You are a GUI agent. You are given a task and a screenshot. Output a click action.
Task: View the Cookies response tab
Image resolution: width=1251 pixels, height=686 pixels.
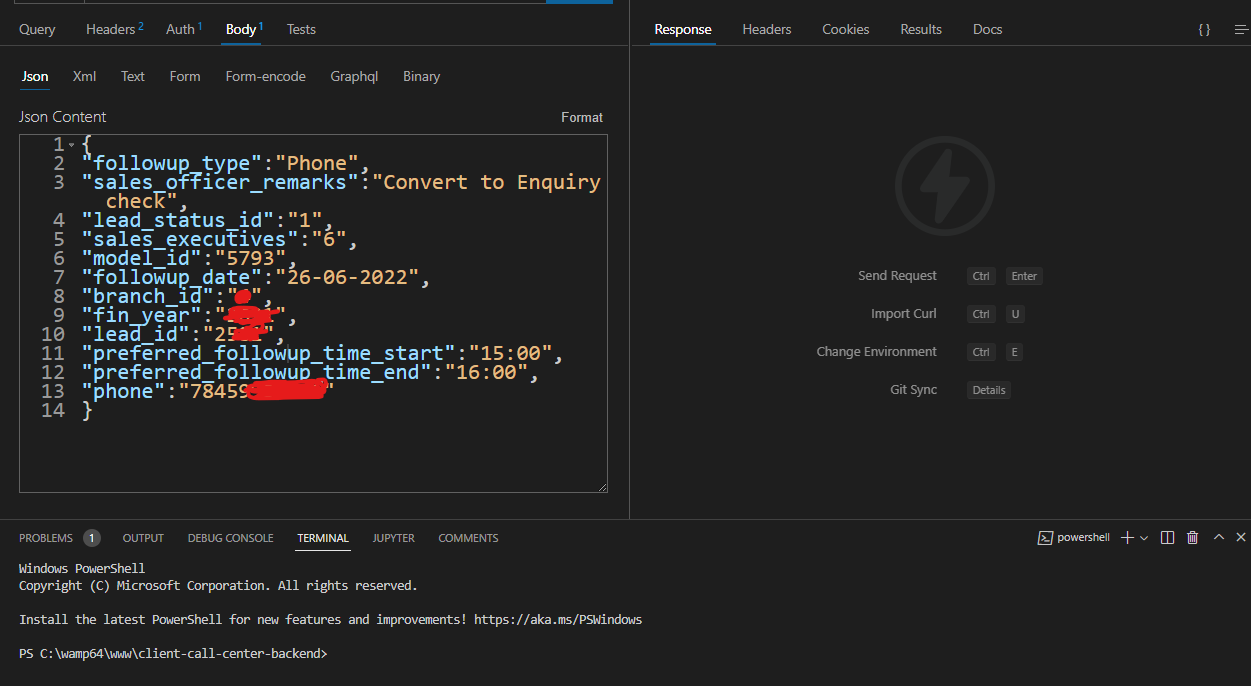pos(845,29)
